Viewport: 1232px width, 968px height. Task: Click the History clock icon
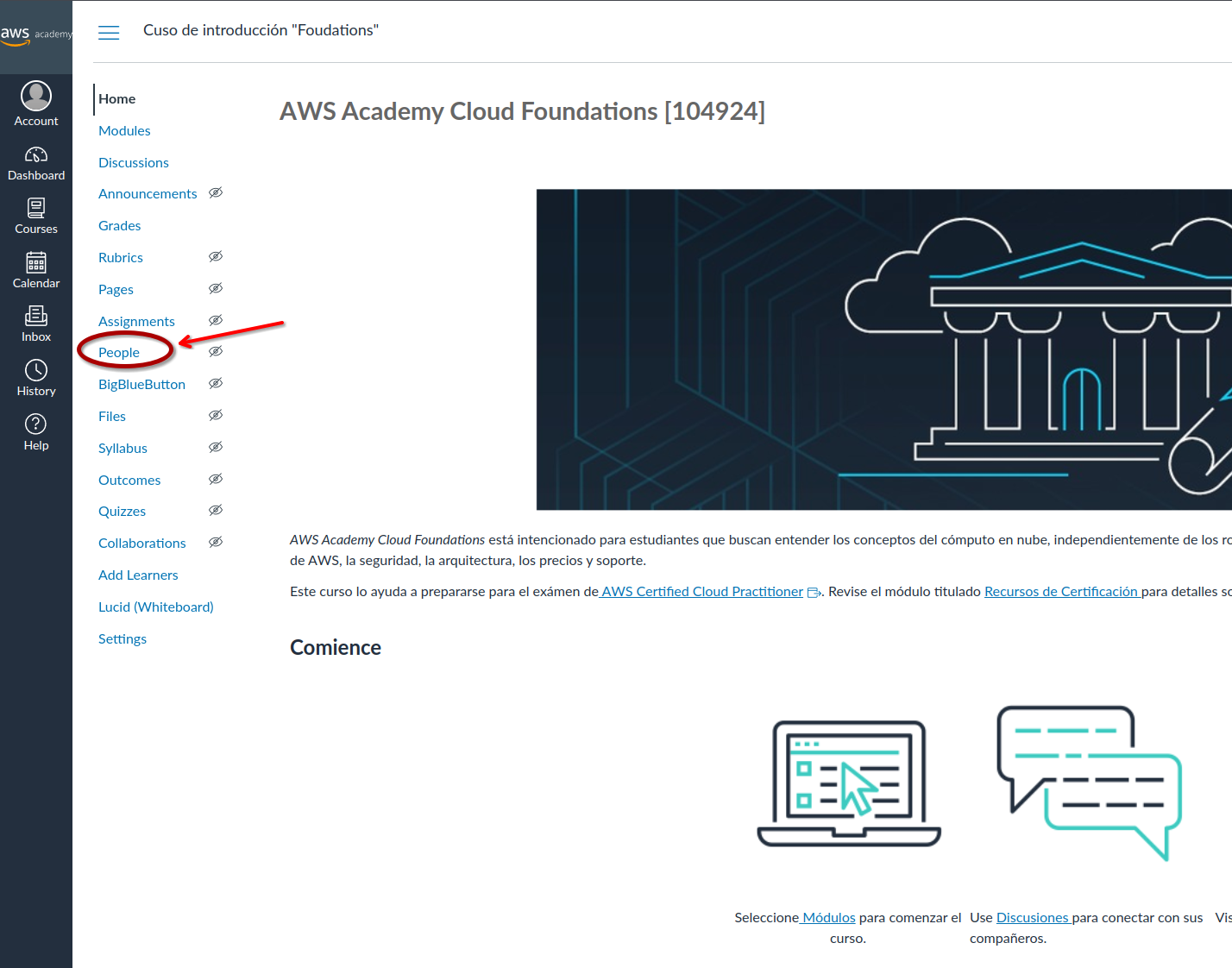36,370
